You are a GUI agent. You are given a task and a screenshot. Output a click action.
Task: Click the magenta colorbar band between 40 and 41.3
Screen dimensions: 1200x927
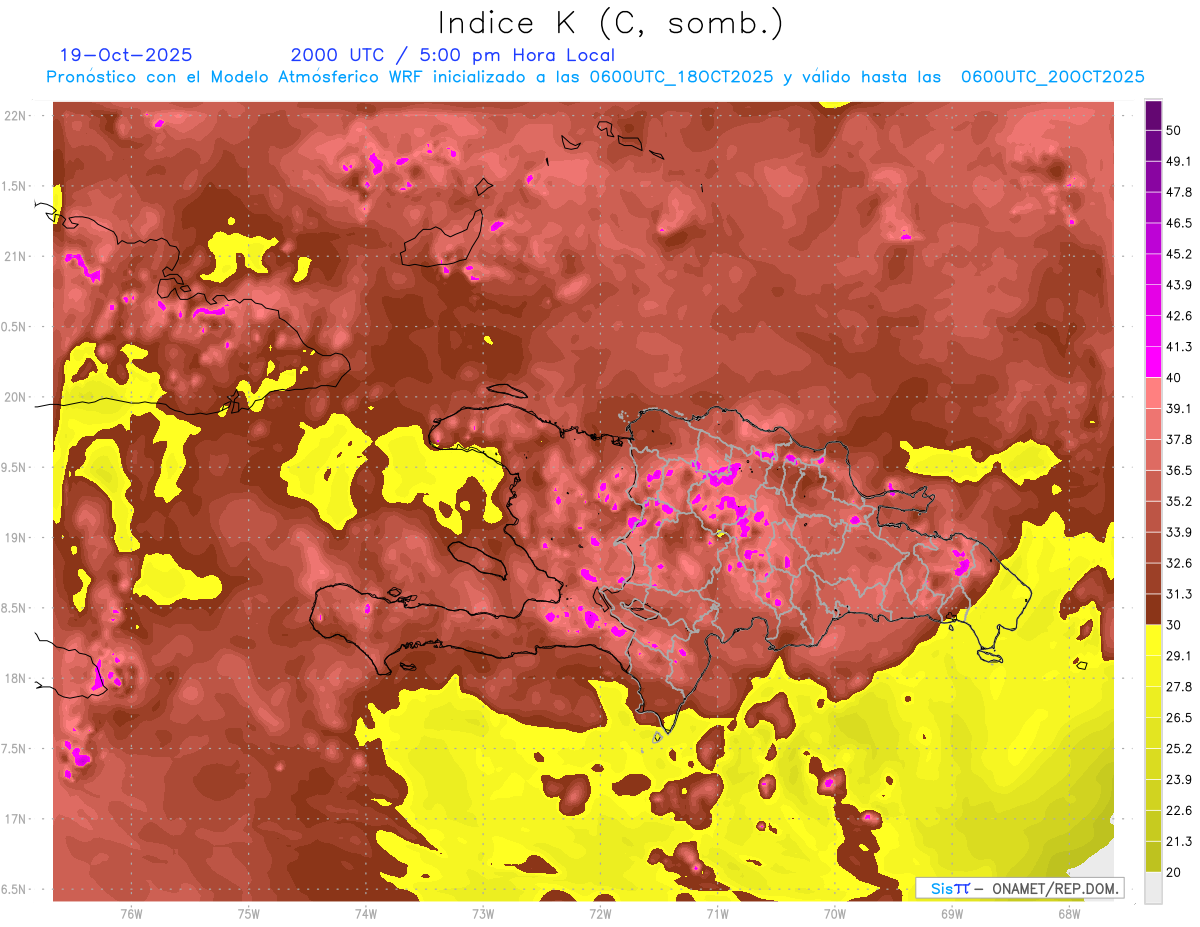click(x=1153, y=362)
